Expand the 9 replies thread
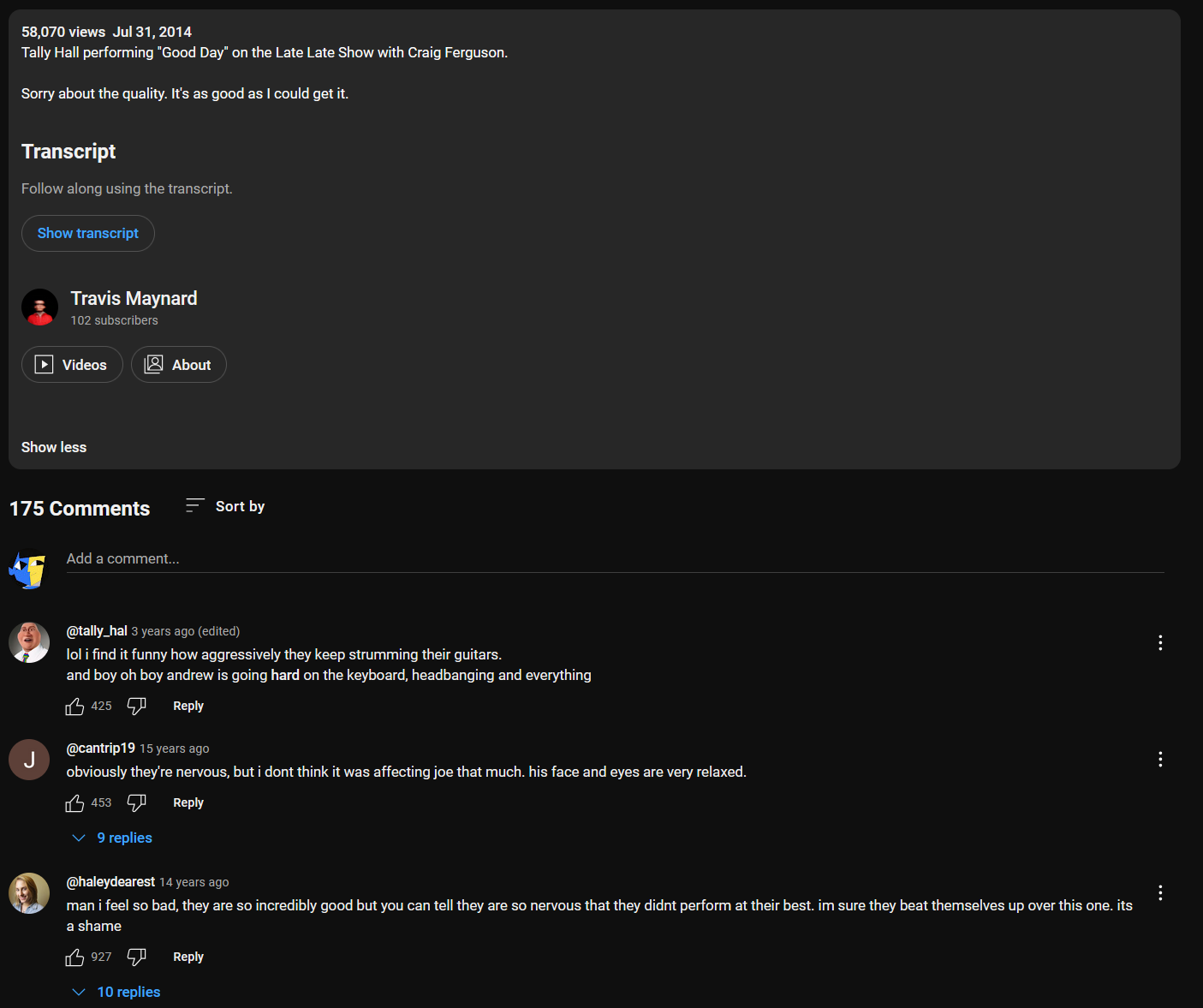This screenshot has width=1203, height=1008. coord(112,838)
